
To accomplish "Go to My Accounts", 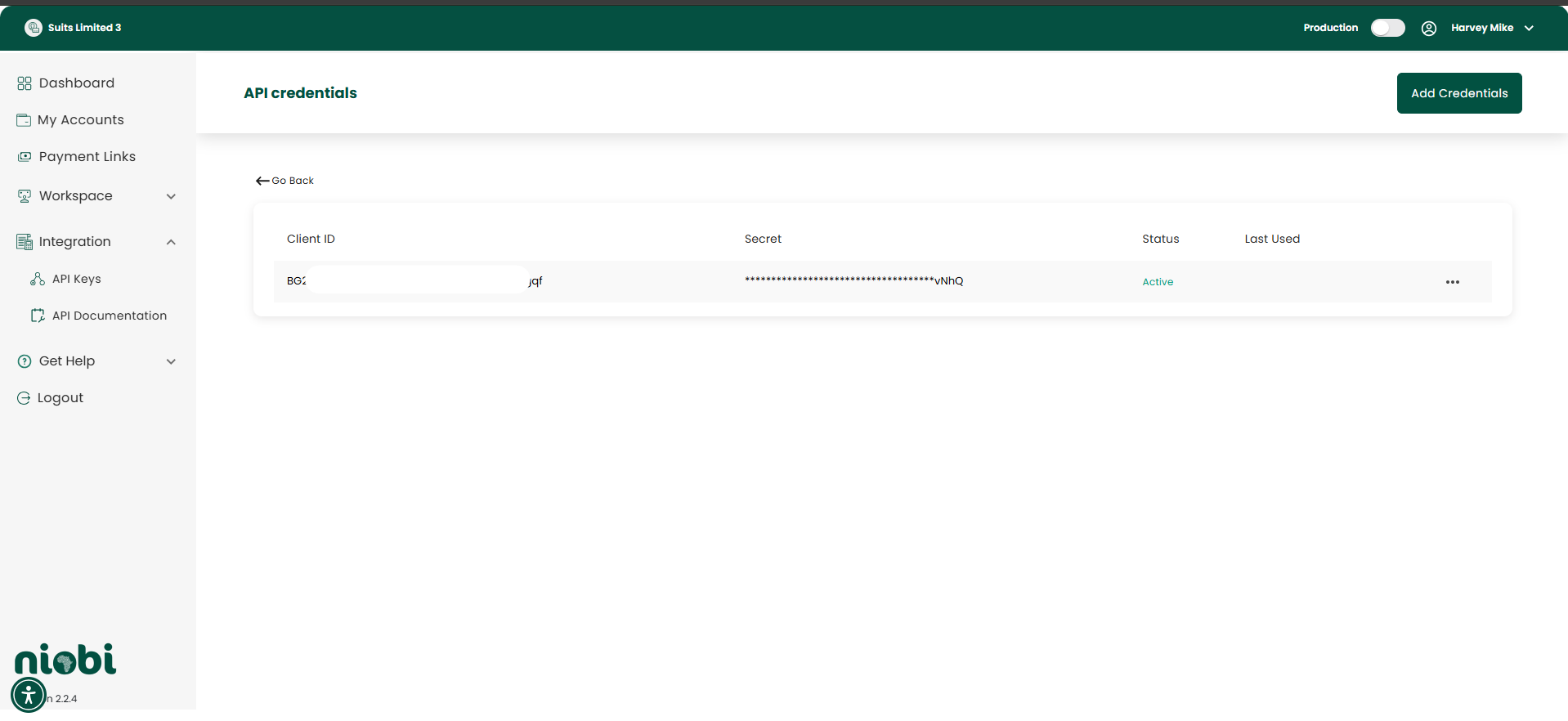I will pyautogui.click(x=81, y=120).
